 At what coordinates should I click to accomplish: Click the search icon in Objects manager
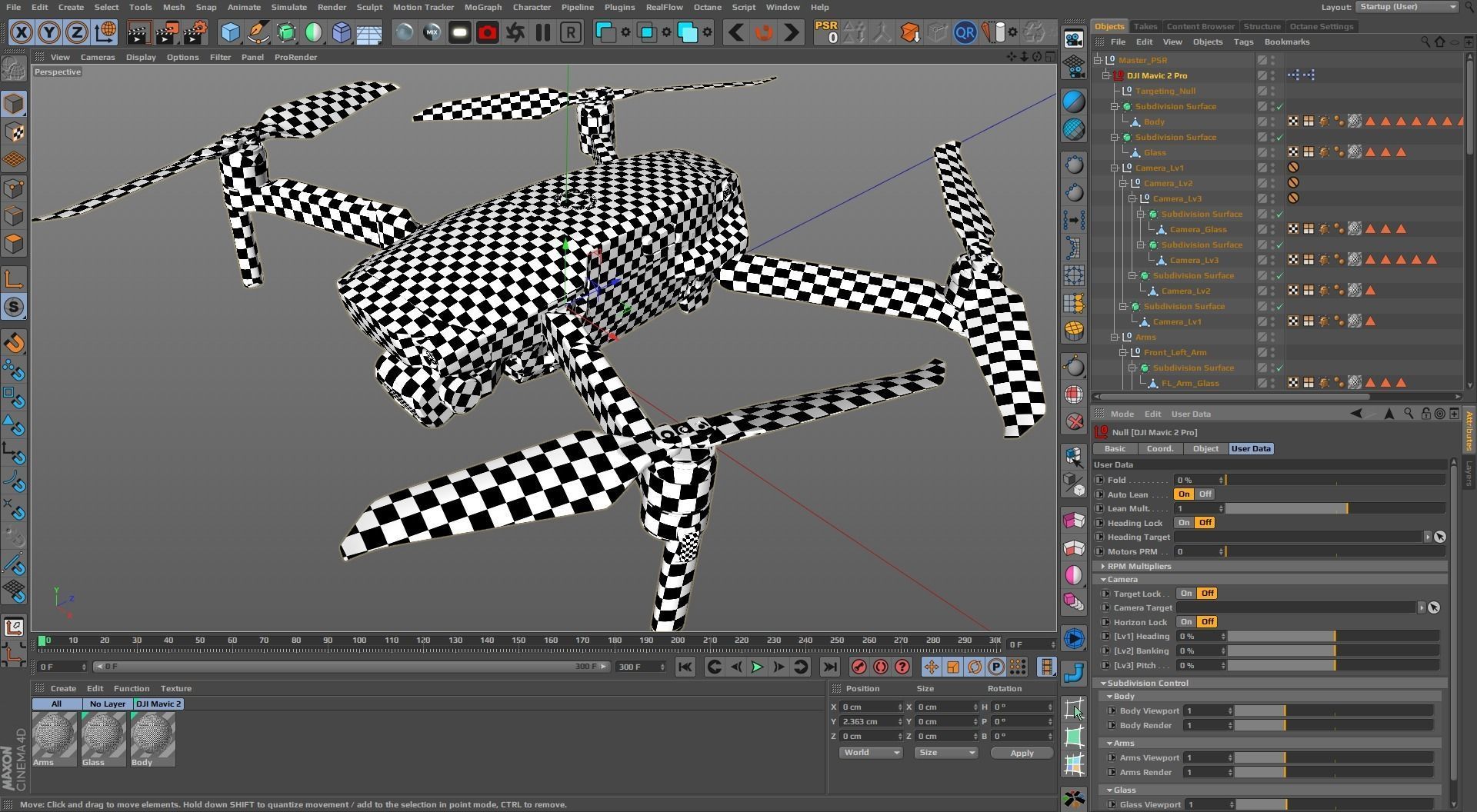point(1425,42)
